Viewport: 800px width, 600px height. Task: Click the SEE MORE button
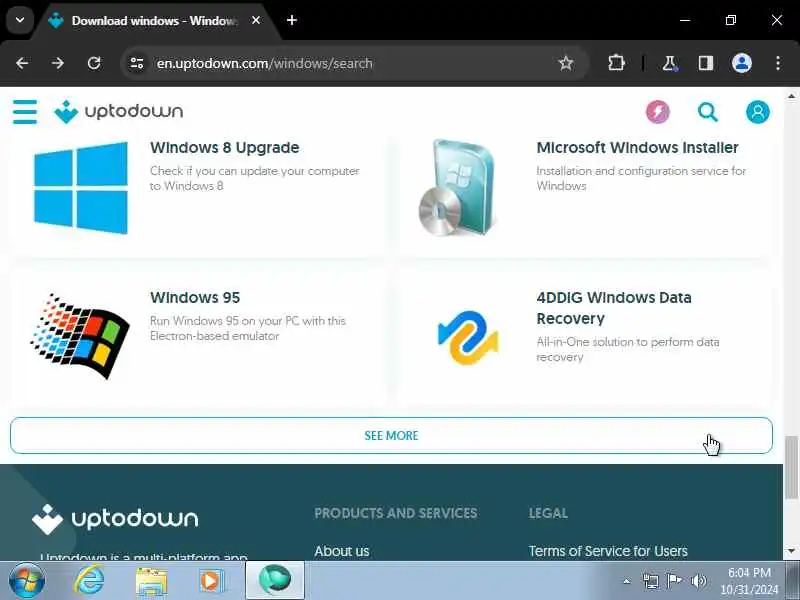click(391, 435)
